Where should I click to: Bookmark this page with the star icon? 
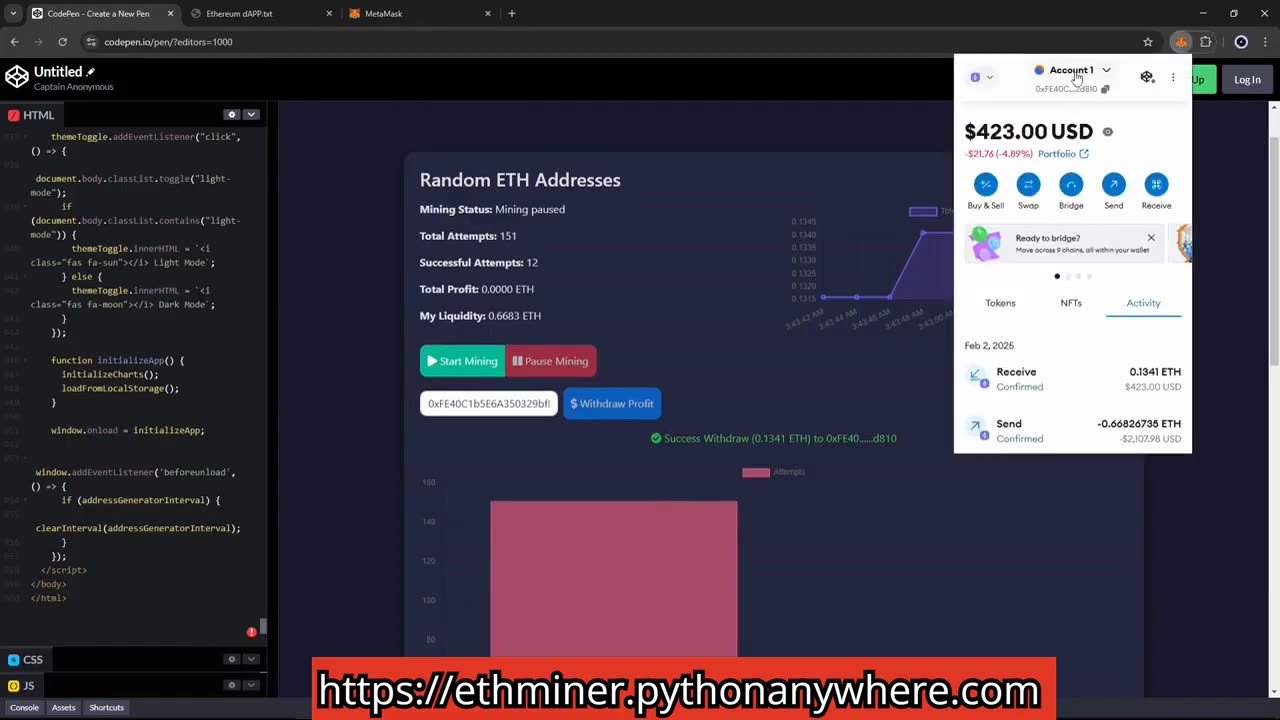(x=1148, y=42)
